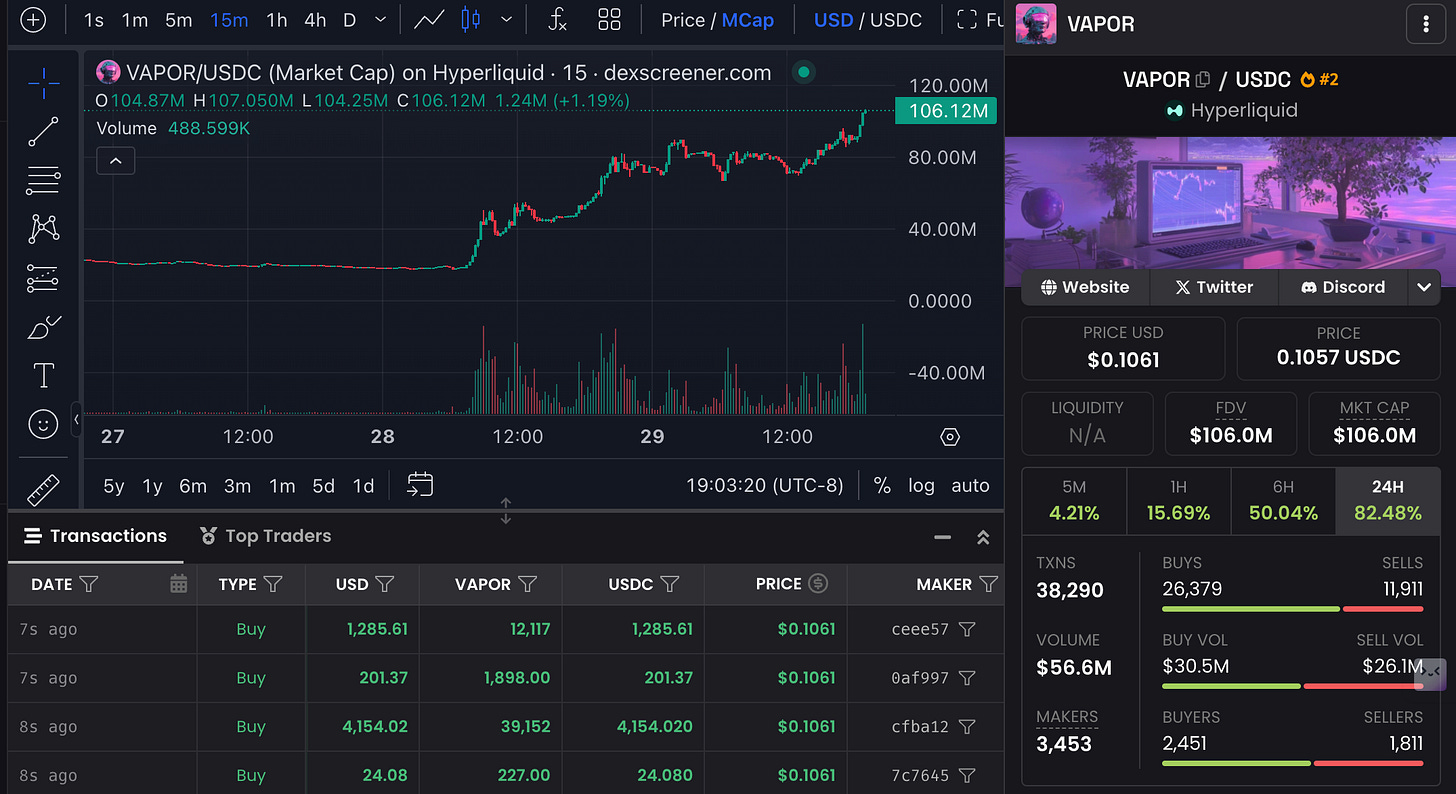
Task: Switch chart denomination to USDC
Action: 895,20
